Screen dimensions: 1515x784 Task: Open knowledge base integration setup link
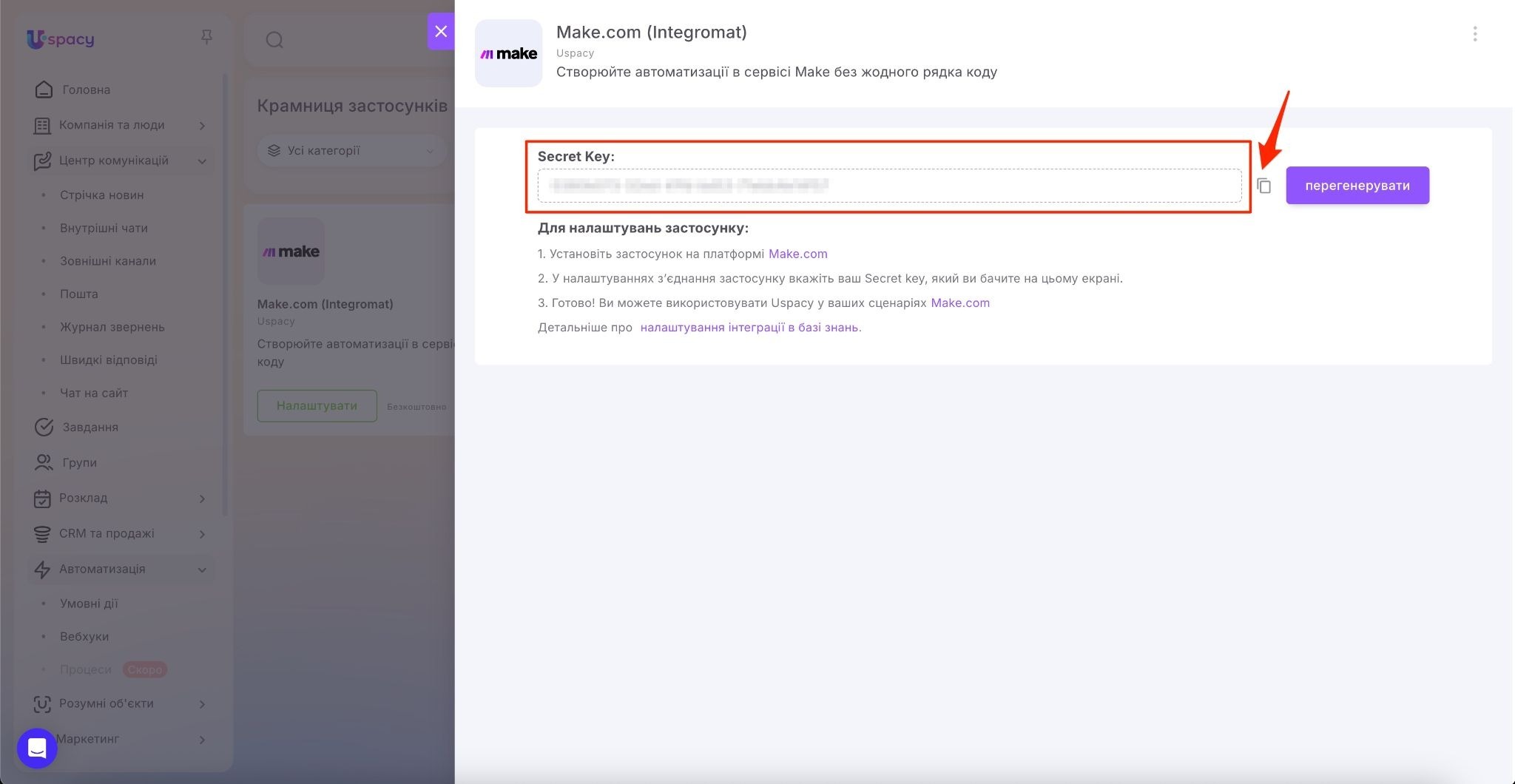pyautogui.click(x=750, y=328)
